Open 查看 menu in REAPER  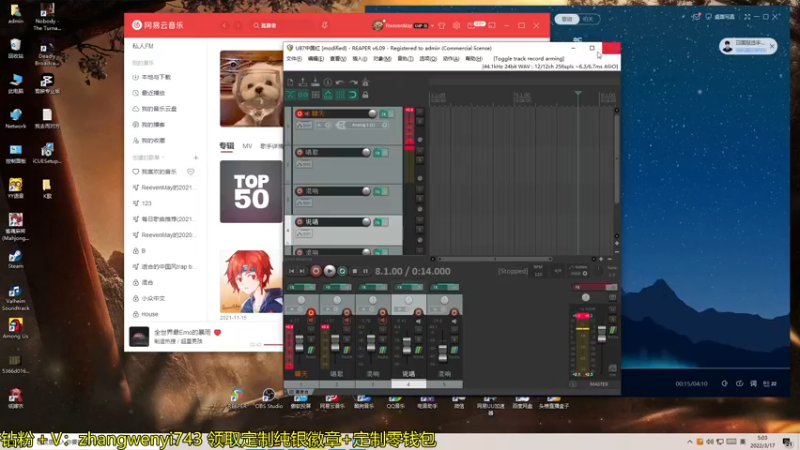coord(337,59)
